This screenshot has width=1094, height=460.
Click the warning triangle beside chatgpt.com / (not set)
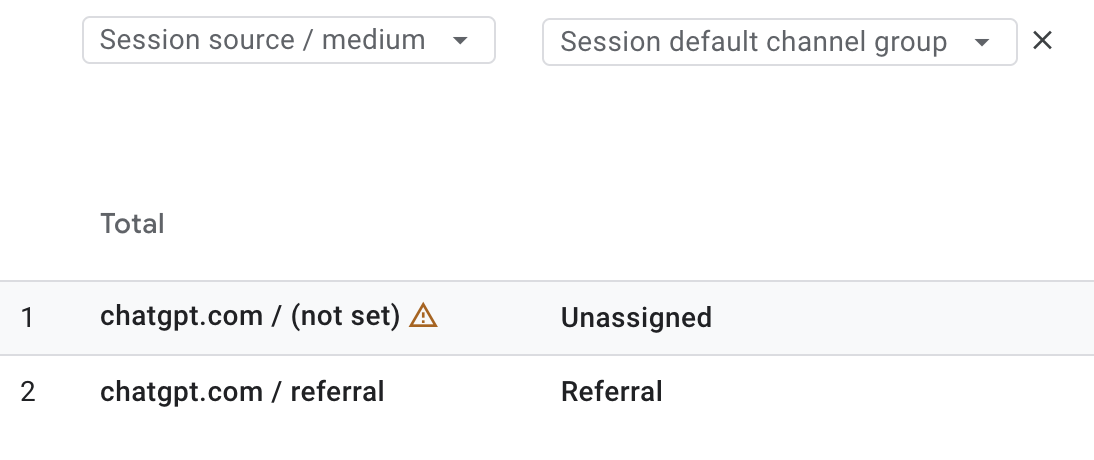[424, 316]
